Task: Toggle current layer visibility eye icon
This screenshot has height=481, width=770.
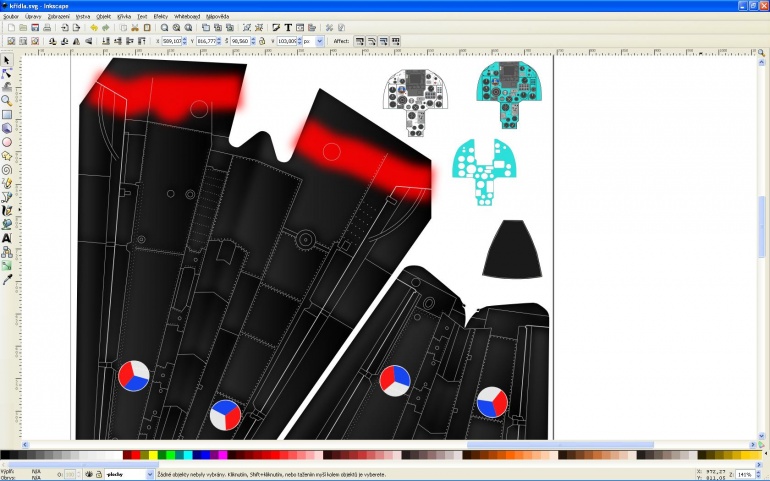Action: click(89, 475)
